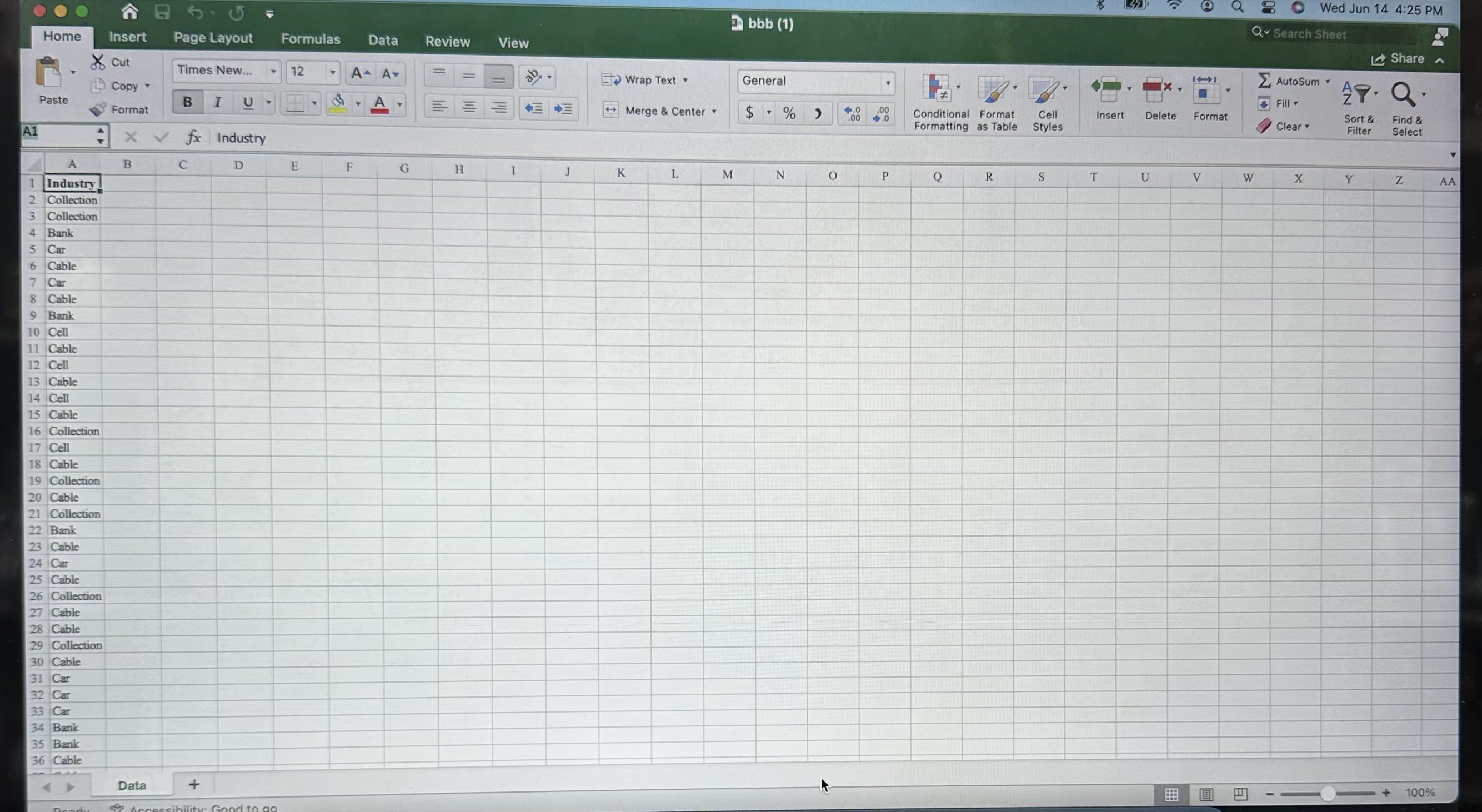Toggle Bold formatting on
Screen dimensions: 1482x812
187,102
